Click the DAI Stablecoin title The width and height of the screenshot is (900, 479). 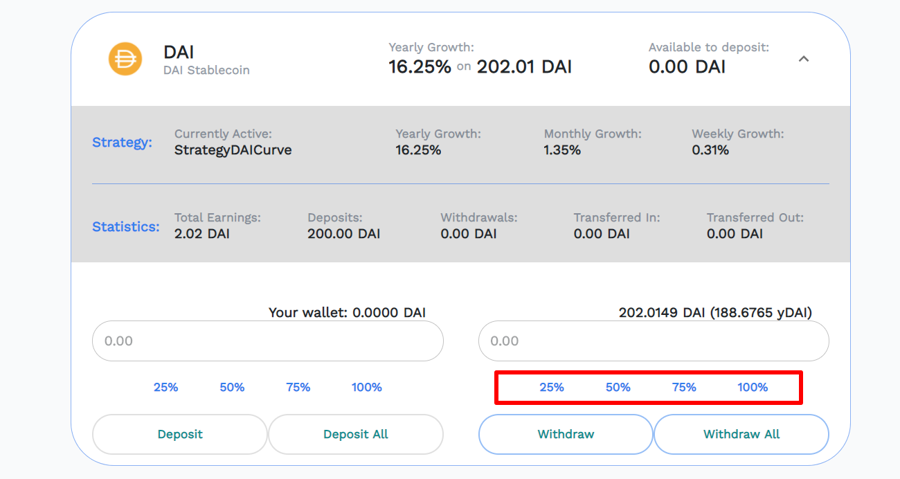coord(179,52)
